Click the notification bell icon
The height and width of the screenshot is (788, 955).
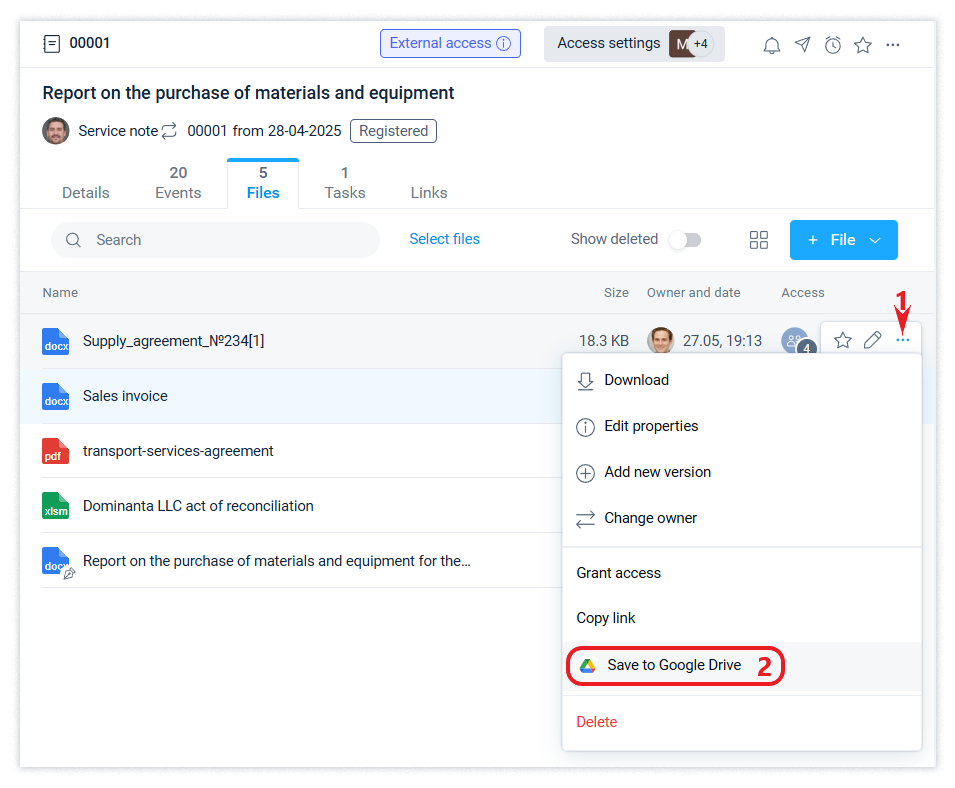[x=772, y=45]
